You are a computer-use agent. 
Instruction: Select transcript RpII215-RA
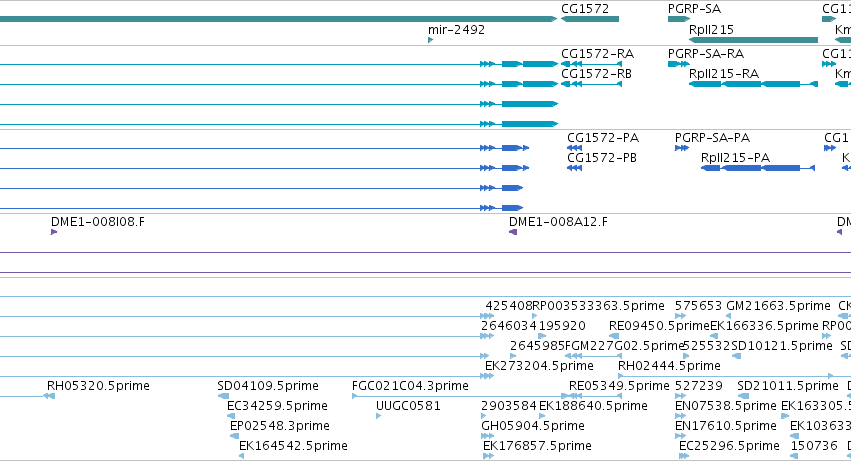(723, 74)
